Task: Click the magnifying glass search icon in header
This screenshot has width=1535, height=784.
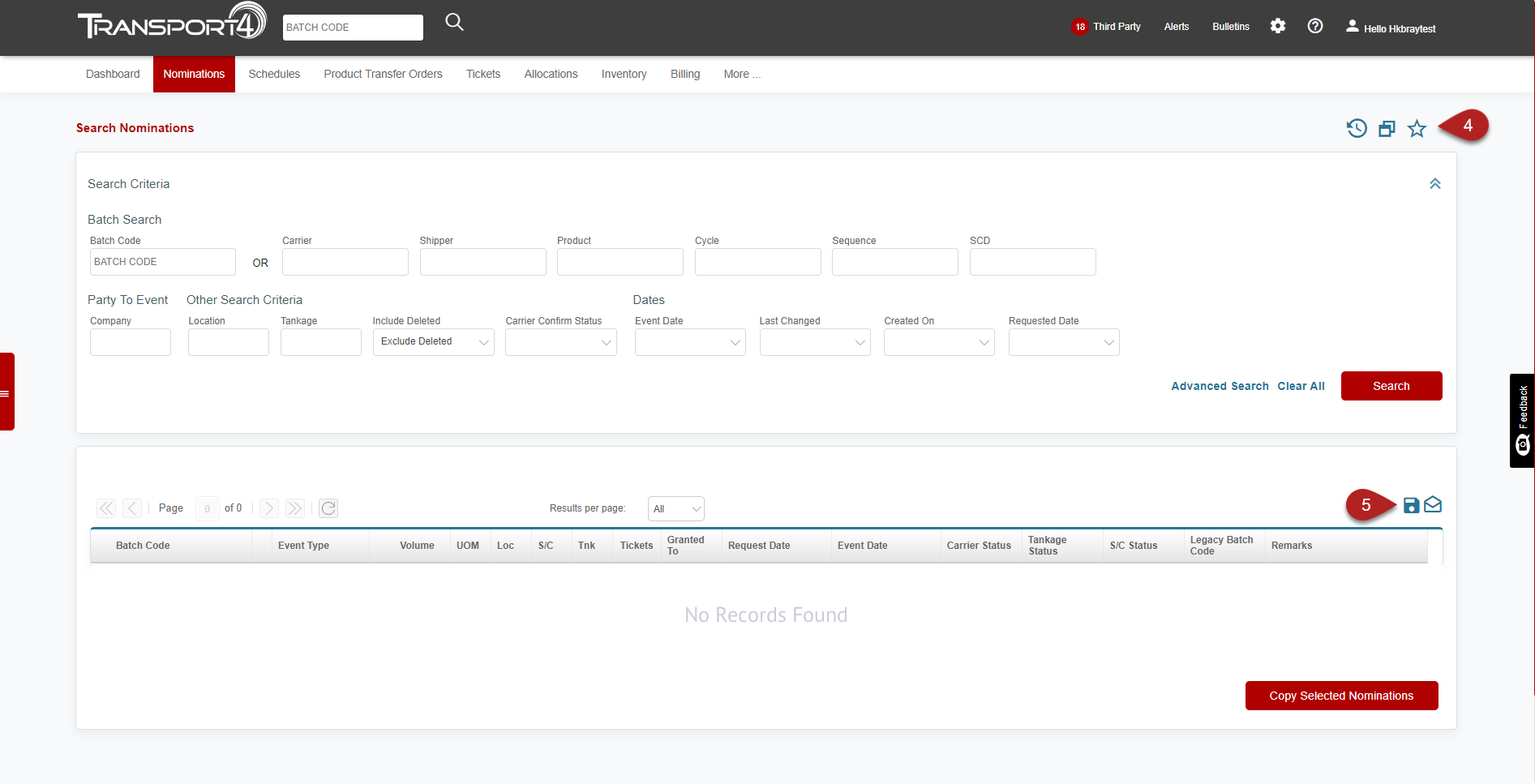Action: click(454, 23)
